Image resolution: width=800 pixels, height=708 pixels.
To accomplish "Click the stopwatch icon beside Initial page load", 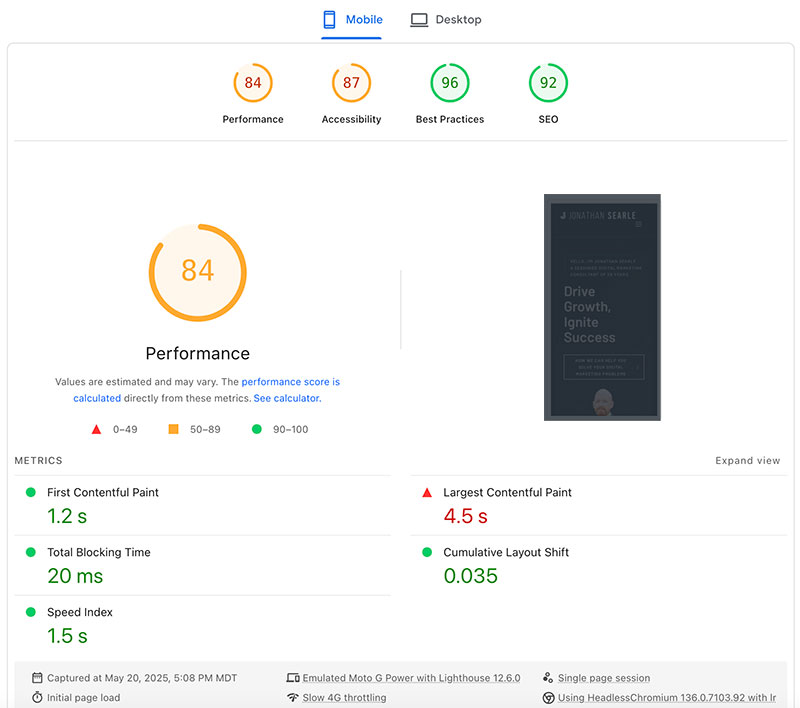I will point(37,697).
